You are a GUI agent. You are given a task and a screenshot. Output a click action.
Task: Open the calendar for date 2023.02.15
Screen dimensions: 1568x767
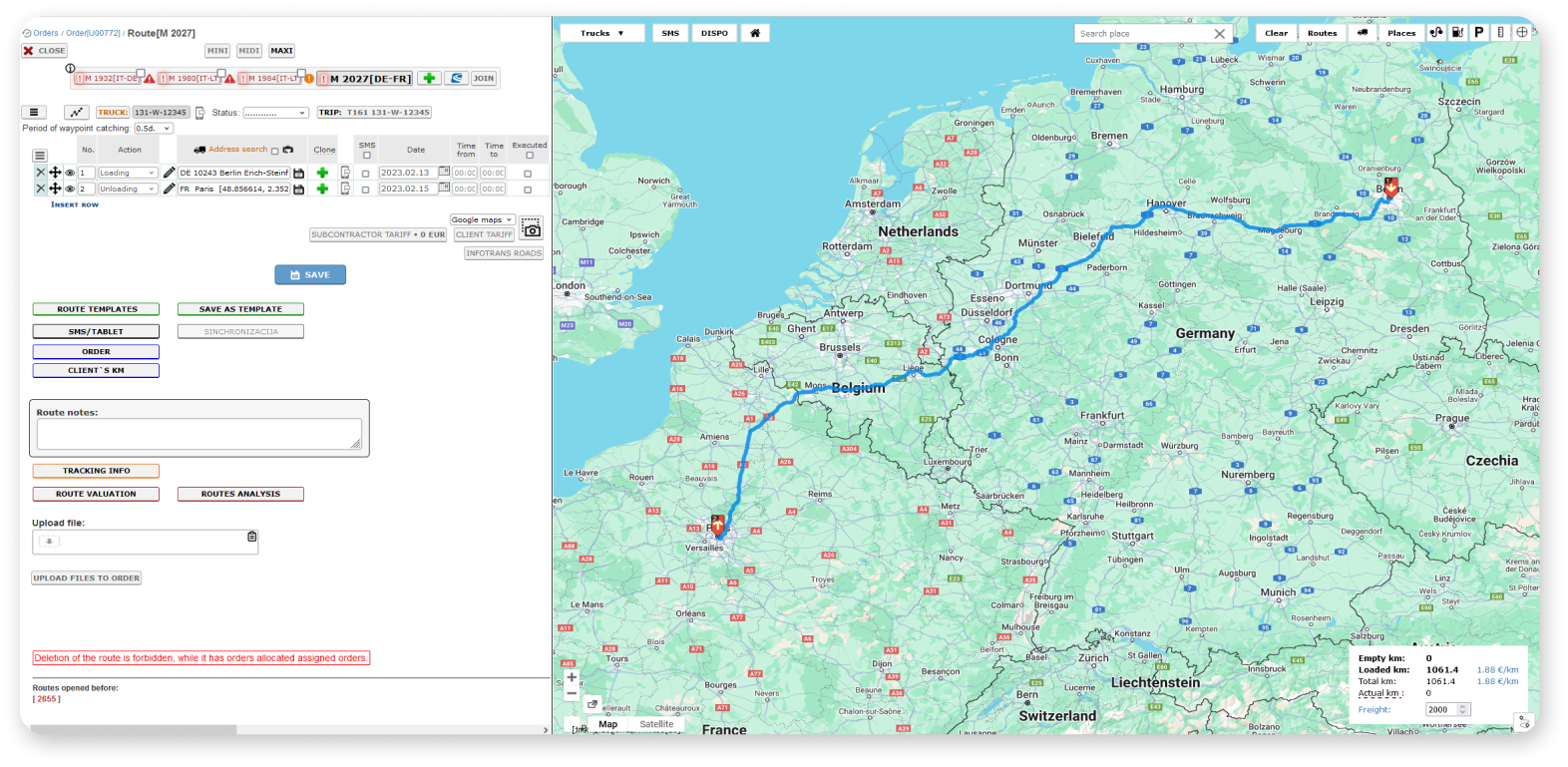point(444,188)
